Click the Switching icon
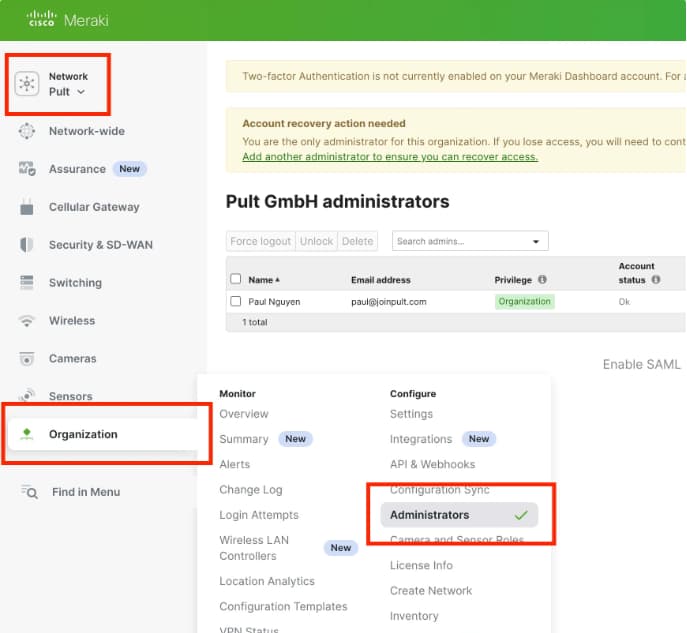Screen dimensions: 687x633 (x=27, y=283)
